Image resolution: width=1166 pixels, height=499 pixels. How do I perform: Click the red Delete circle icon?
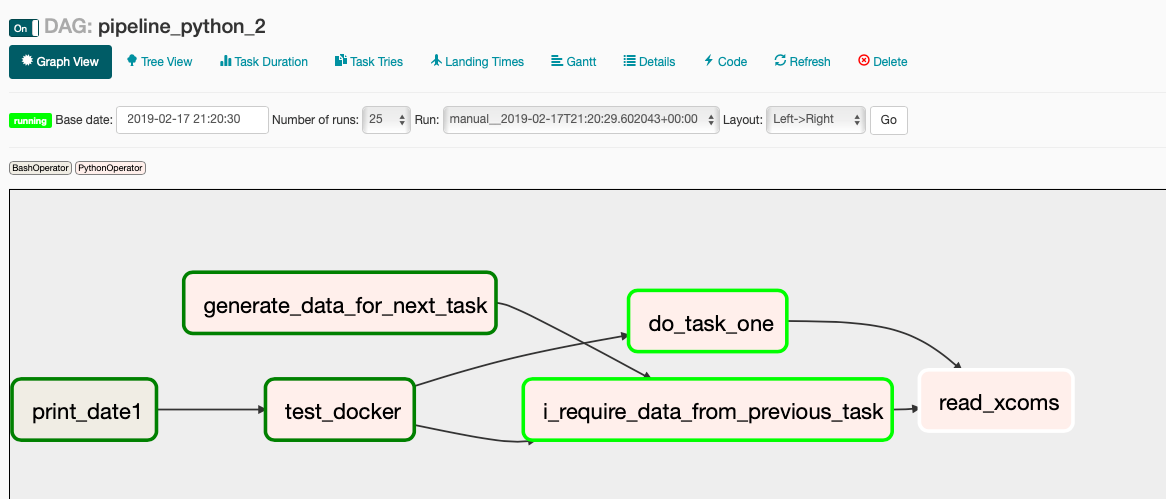[864, 61]
